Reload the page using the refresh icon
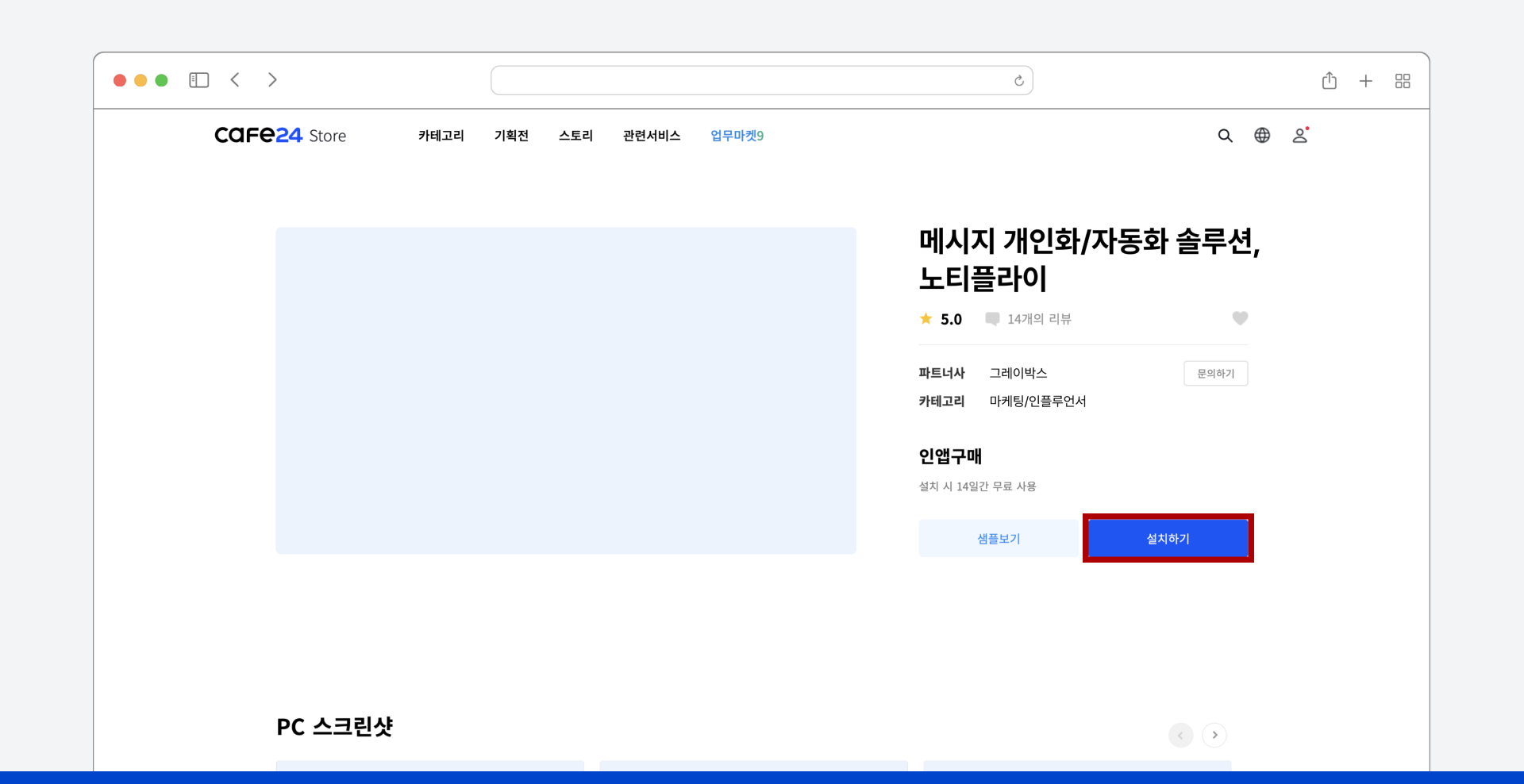This screenshot has height=784, width=1524. click(x=1019, y=81)
